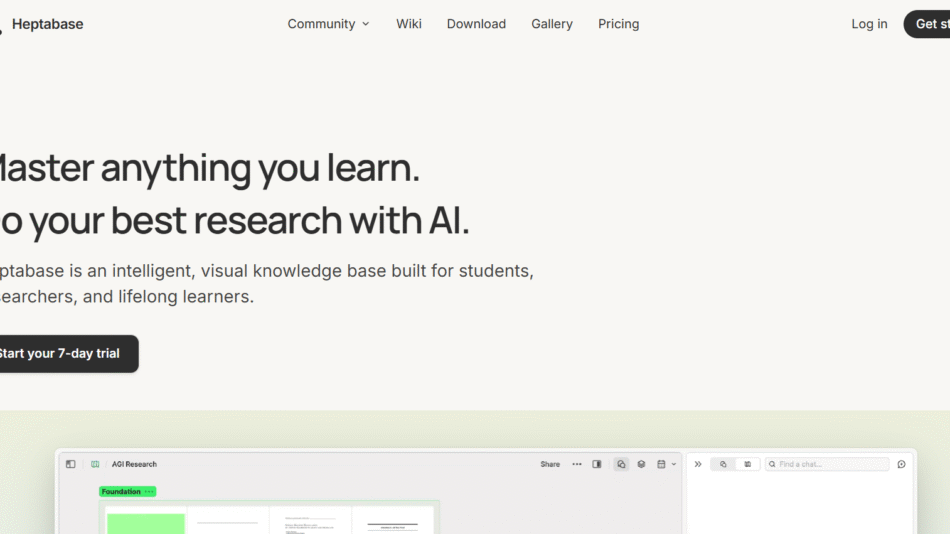Click the Find a chat search field
The image size is (950, 534).
828,464
